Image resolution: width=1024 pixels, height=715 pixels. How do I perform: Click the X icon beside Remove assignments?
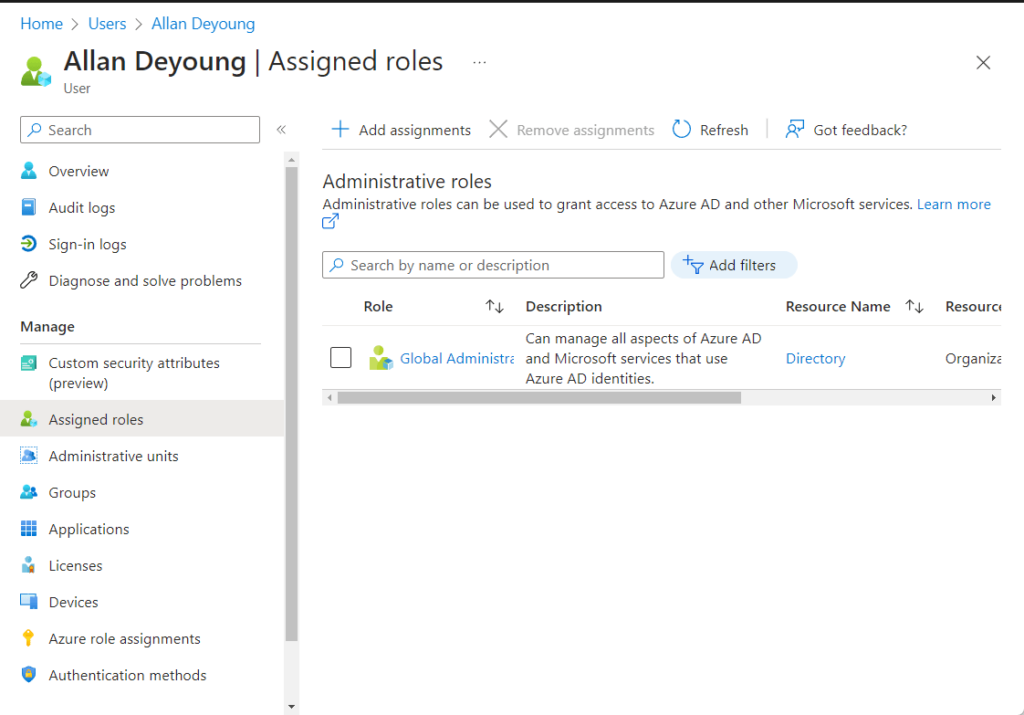498,129
